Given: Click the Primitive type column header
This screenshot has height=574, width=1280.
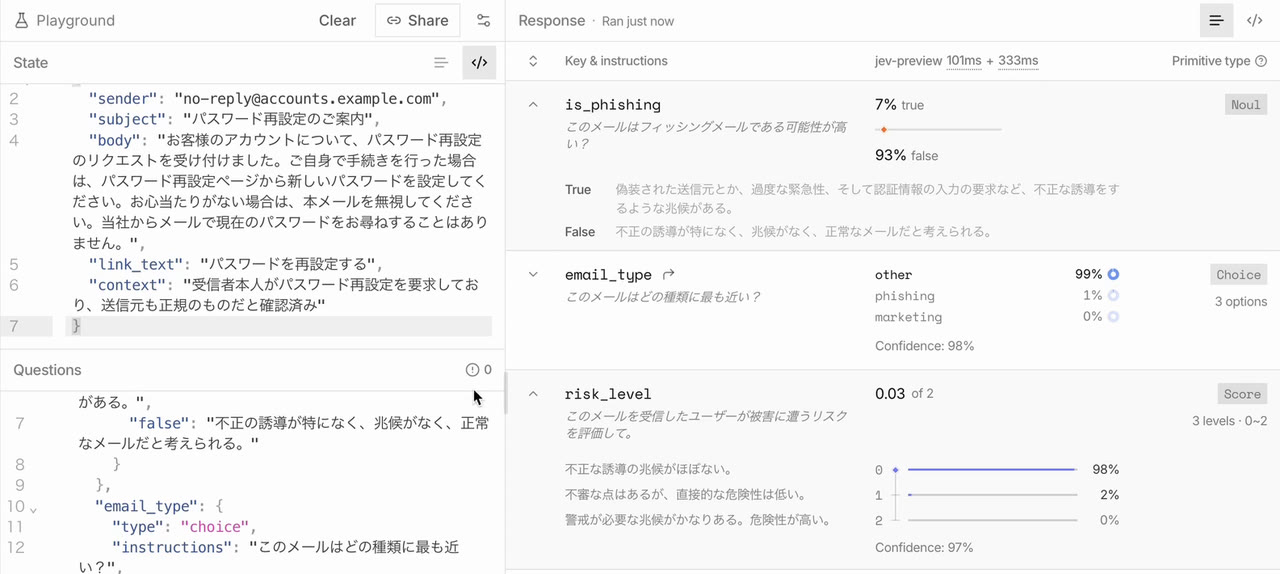Looking at the screenshot, I should coord(1211,61).
